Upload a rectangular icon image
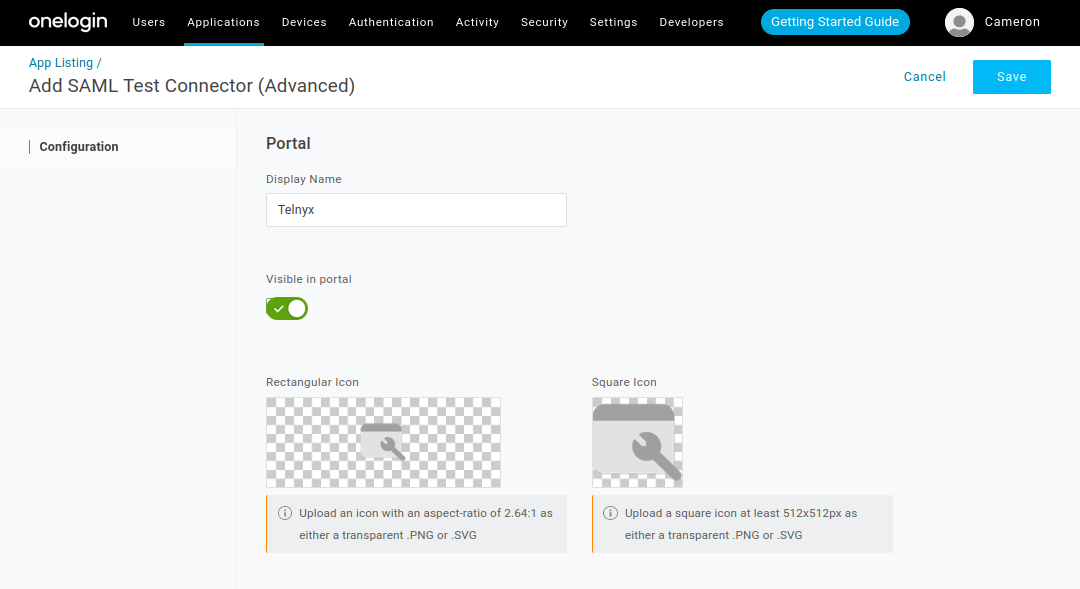This screenshot has height=589, width=1080. pos(384,442)
